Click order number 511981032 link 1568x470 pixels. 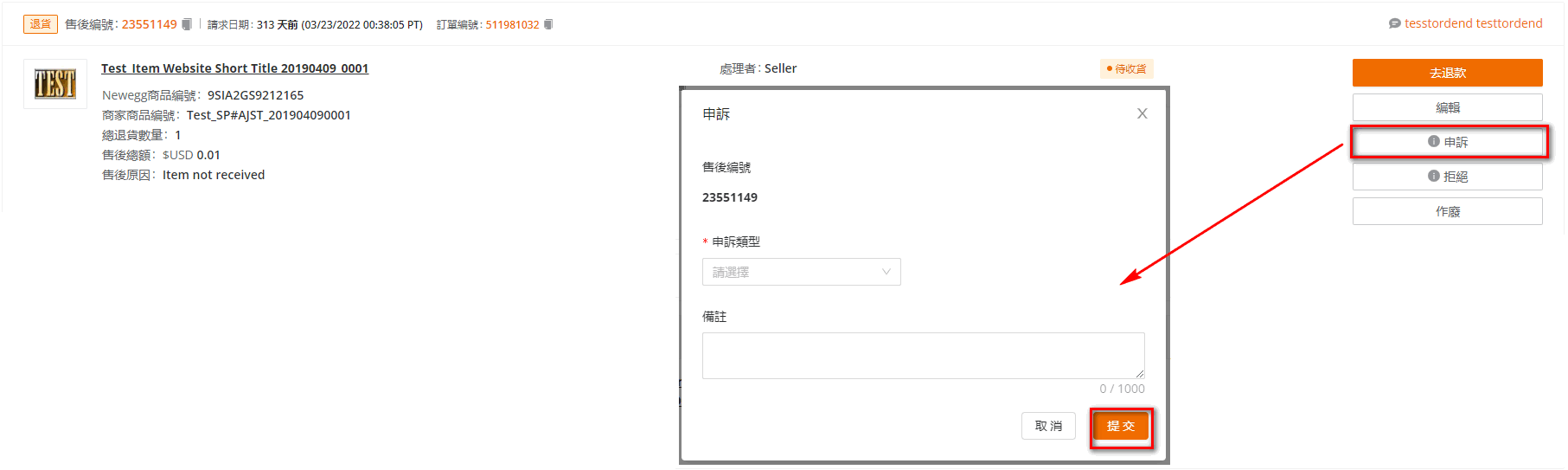[x=512, y=24]
